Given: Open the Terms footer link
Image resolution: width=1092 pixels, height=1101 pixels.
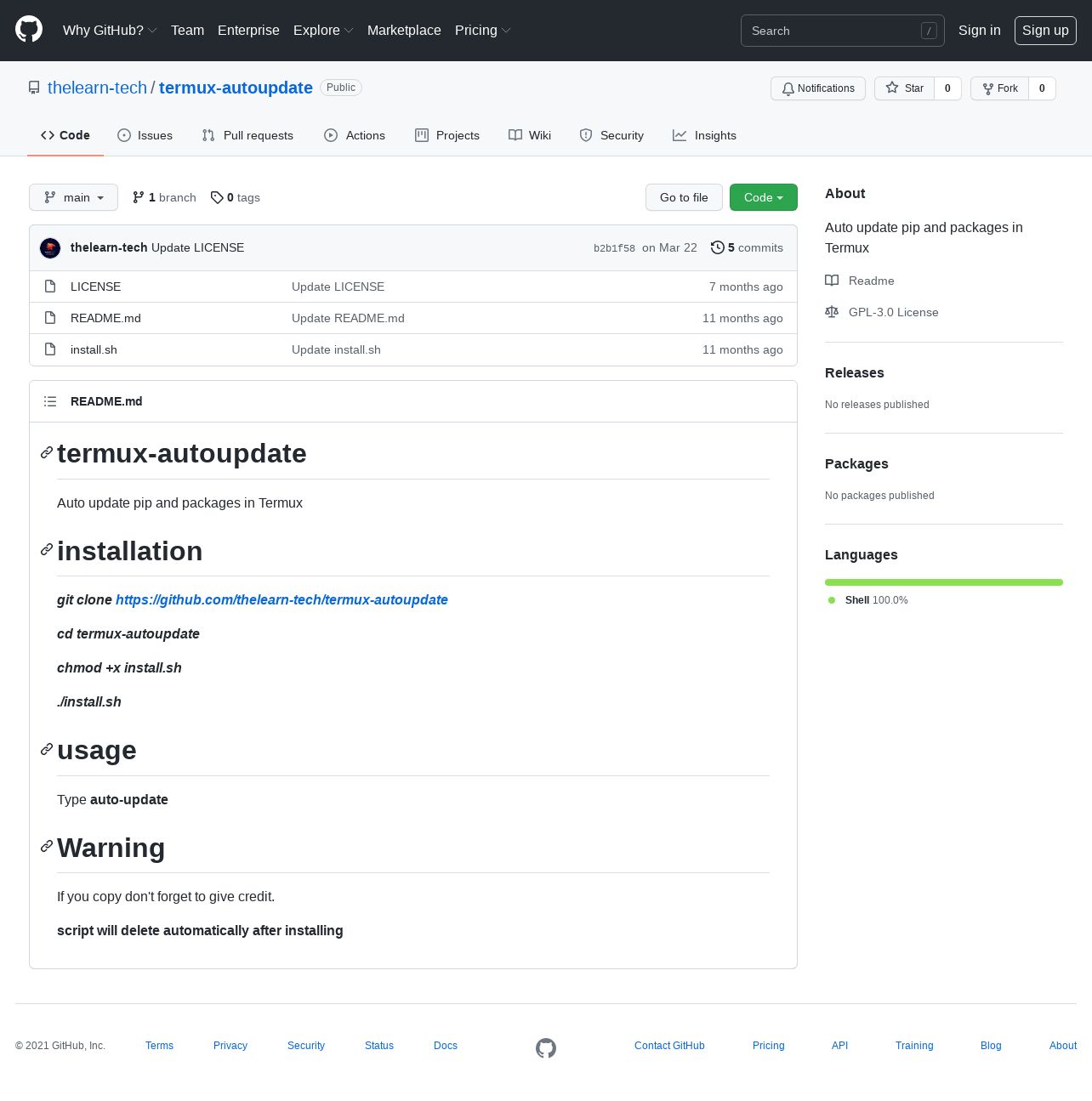Looking at the screenshot, I should [x=159, y=1046].
